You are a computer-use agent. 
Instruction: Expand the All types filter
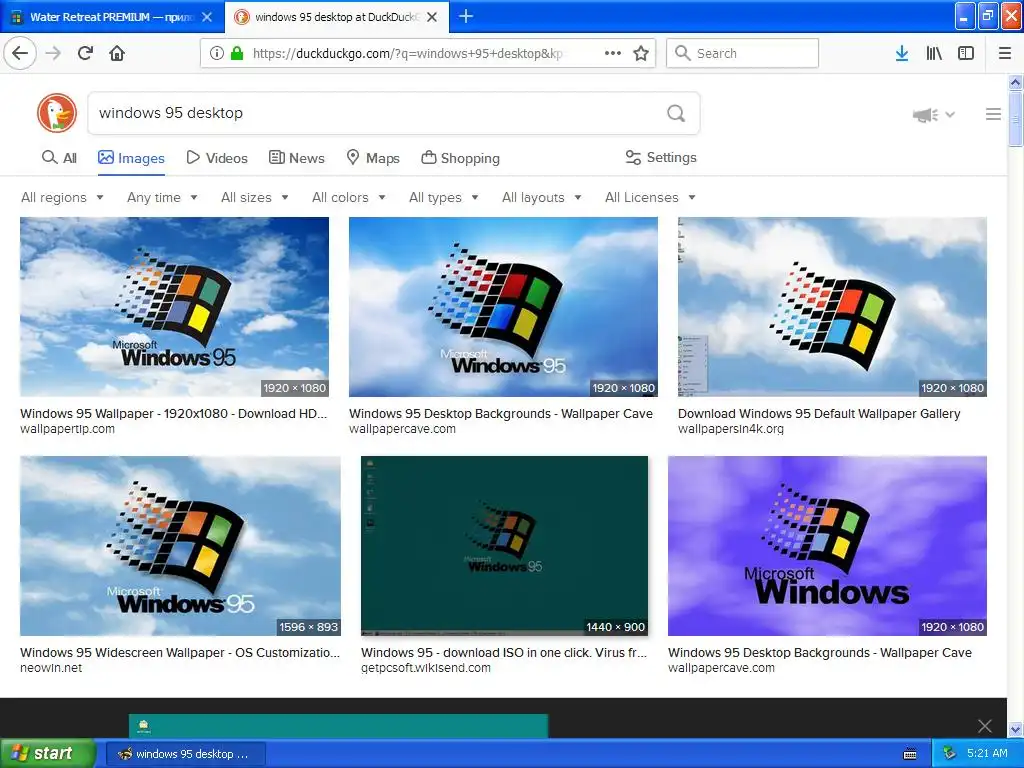click(443, 197)
